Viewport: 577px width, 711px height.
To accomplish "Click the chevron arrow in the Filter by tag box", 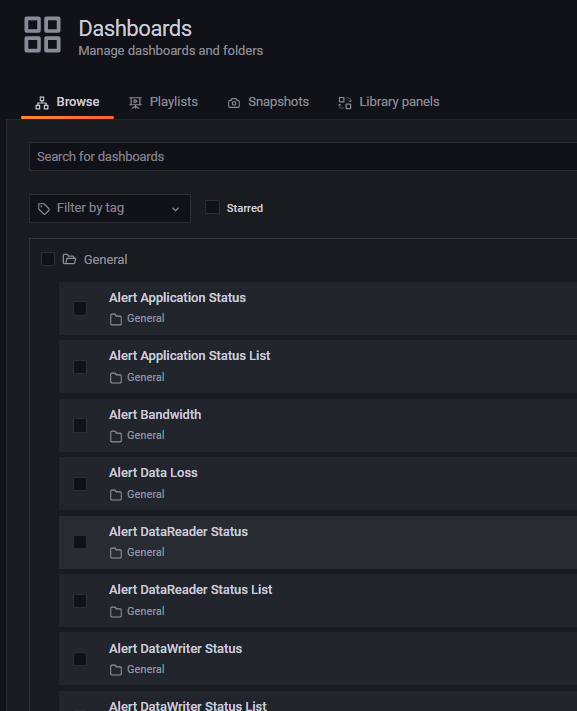I will coord(175,209).
